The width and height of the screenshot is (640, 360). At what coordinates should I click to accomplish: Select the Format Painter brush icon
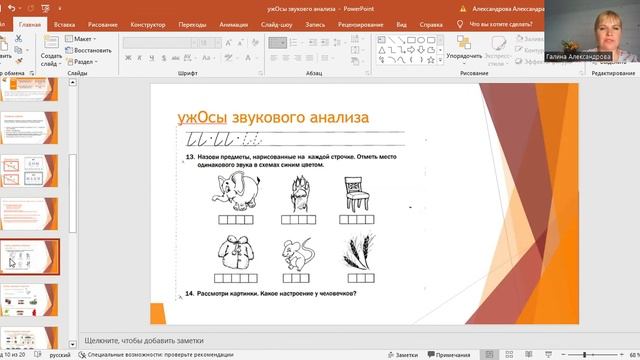pos(19,61)
